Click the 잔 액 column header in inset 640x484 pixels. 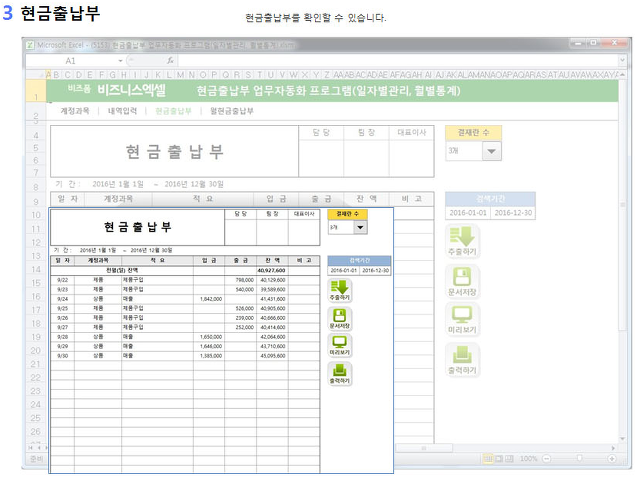coord(272,260)
